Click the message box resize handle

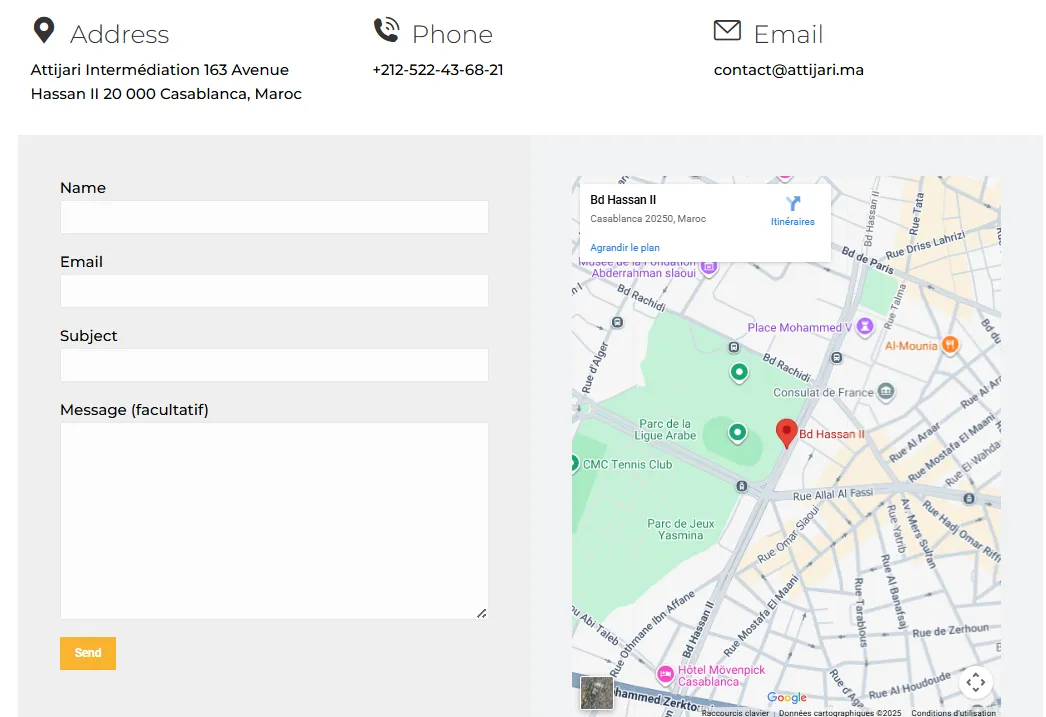(x=481, y=613)
